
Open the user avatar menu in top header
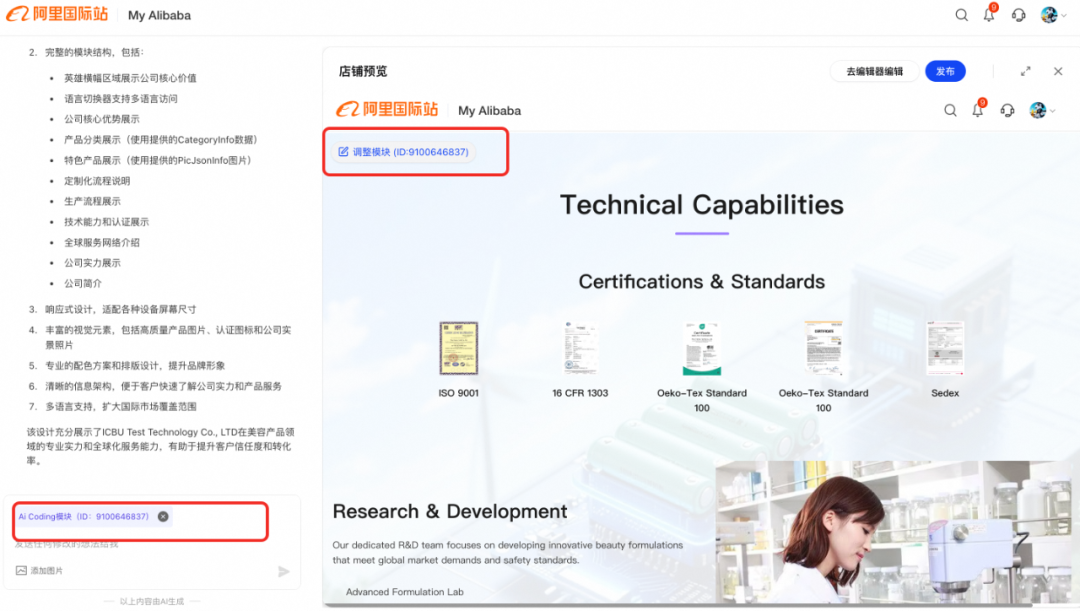tap(1053, 14)
